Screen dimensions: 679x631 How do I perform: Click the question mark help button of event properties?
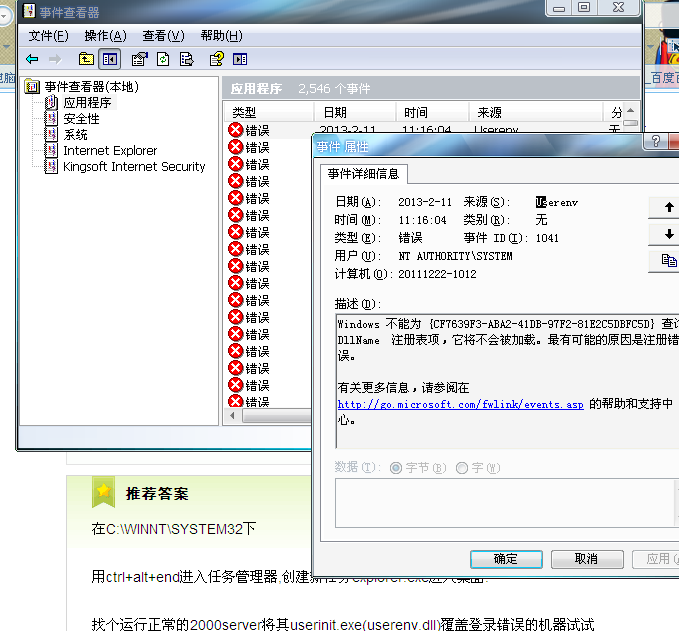coord(656,141)
